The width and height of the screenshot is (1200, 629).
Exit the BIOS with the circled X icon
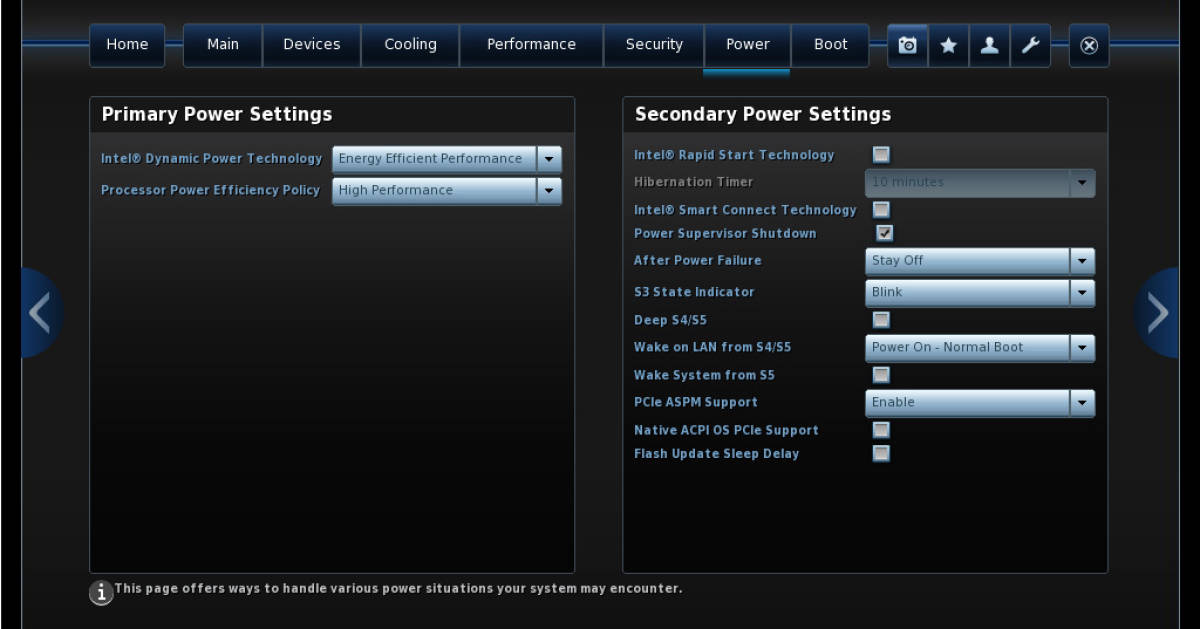tap(1089, 45)
